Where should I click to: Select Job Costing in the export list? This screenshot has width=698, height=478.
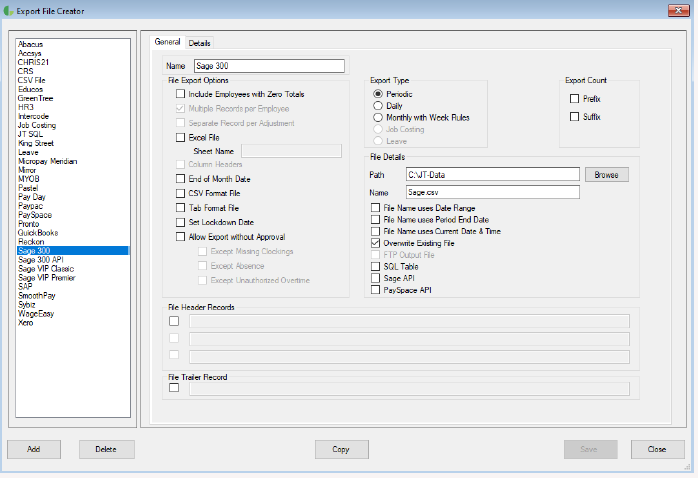(x=73, y=125)
